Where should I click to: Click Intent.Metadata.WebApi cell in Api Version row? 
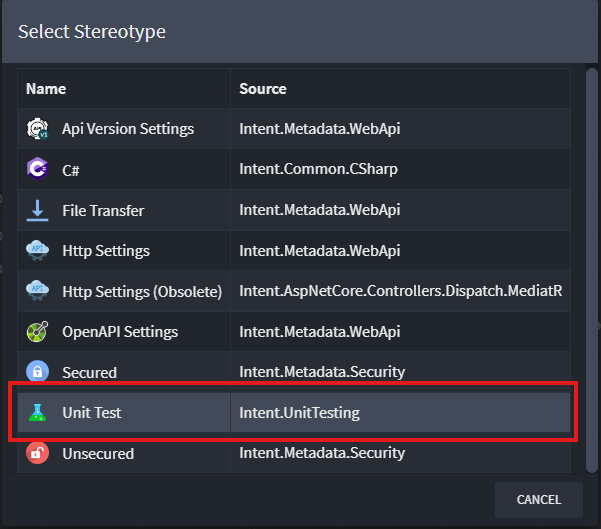coord(401,129)
